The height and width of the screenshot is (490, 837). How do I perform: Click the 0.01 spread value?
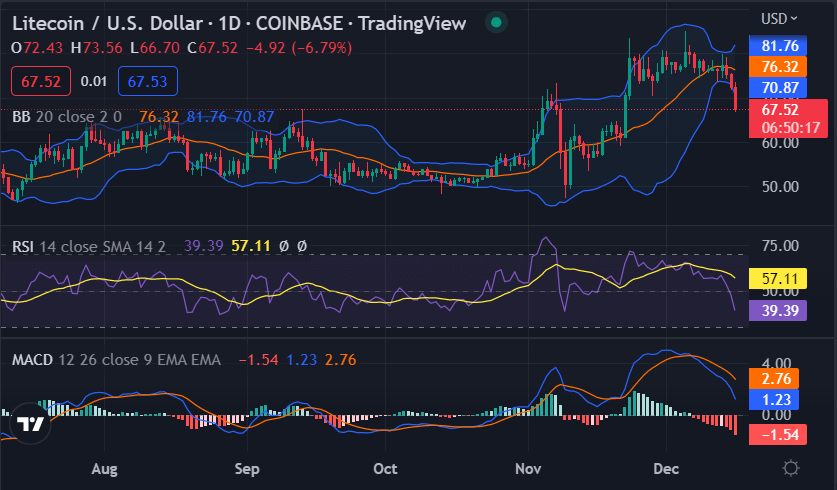[x=94, y=81]
